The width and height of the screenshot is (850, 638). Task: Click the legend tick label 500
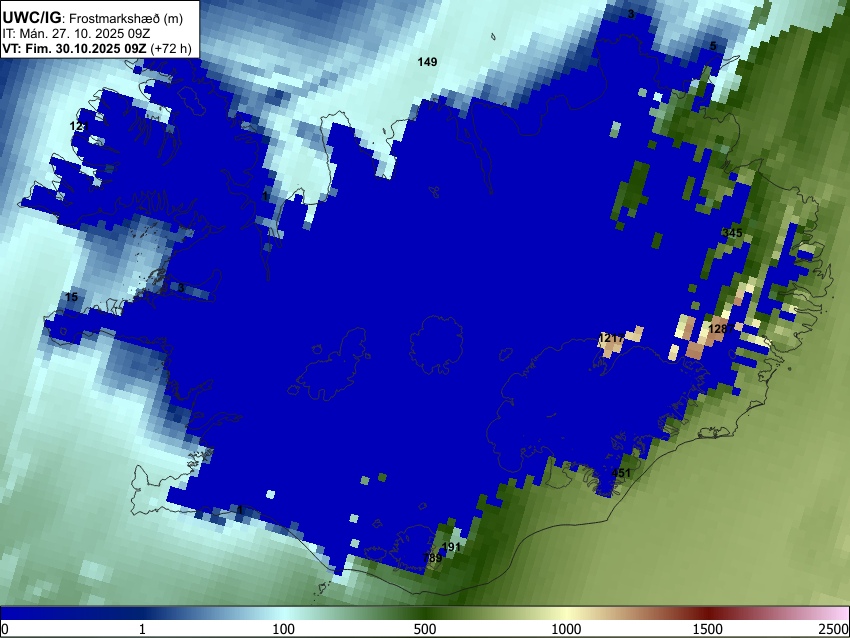coord(425,629)
